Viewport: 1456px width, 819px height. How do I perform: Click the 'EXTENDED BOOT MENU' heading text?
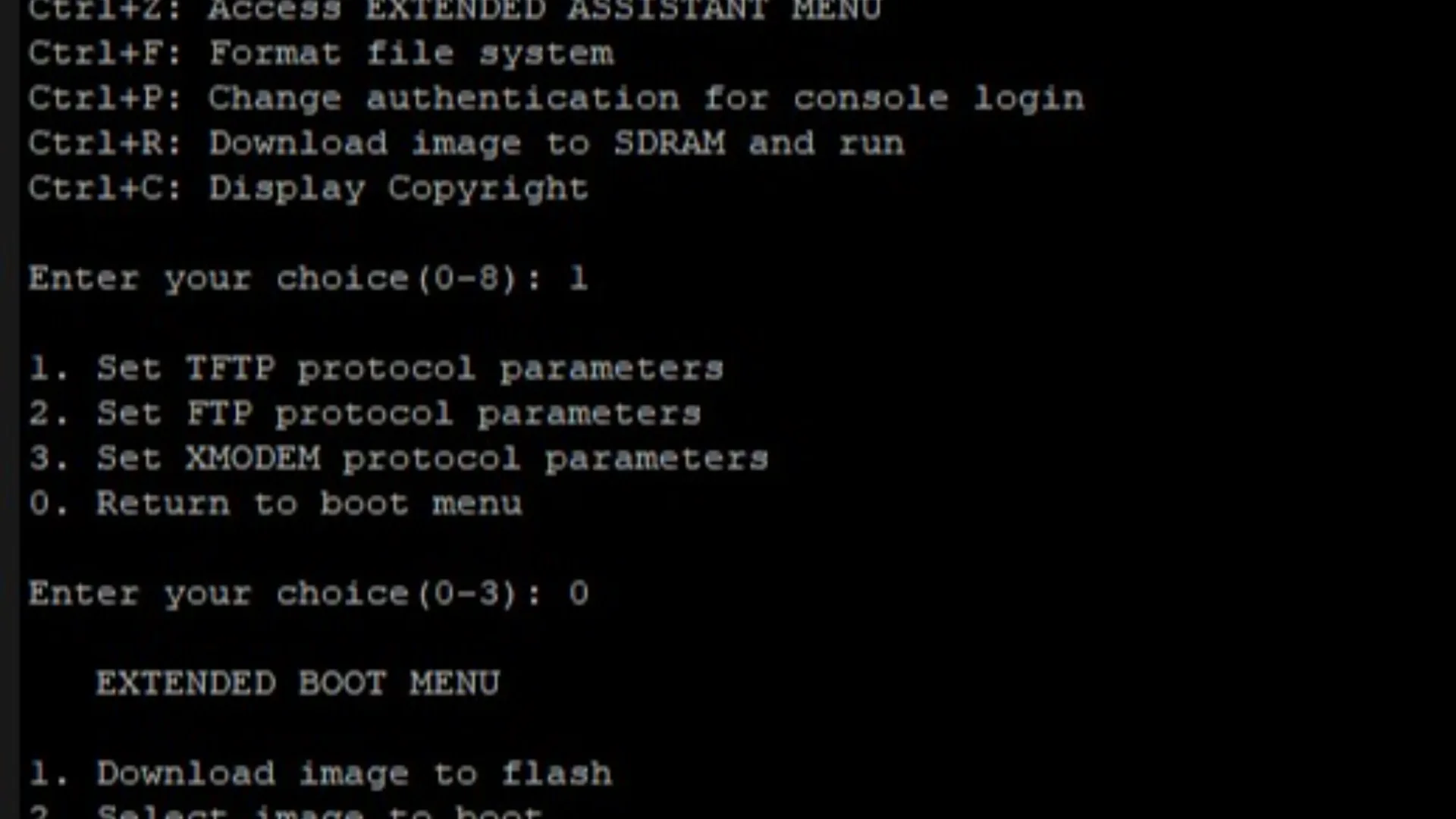pos(298,683)
